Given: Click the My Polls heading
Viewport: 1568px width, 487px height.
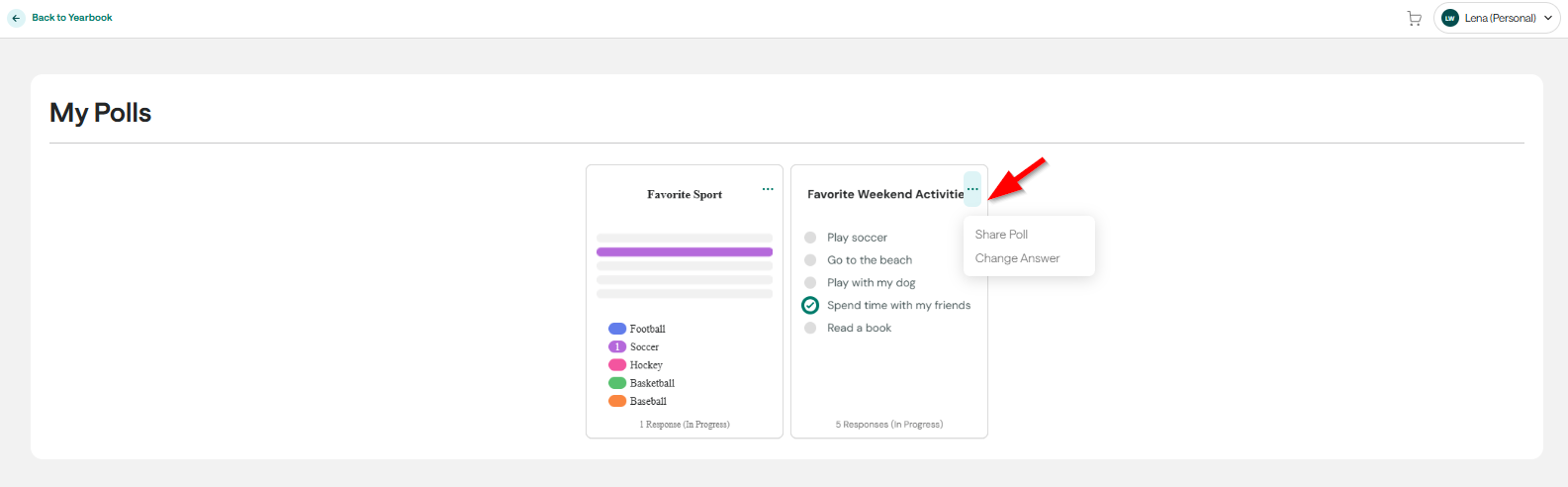Looking at the screenshot, I should (100, 113).
